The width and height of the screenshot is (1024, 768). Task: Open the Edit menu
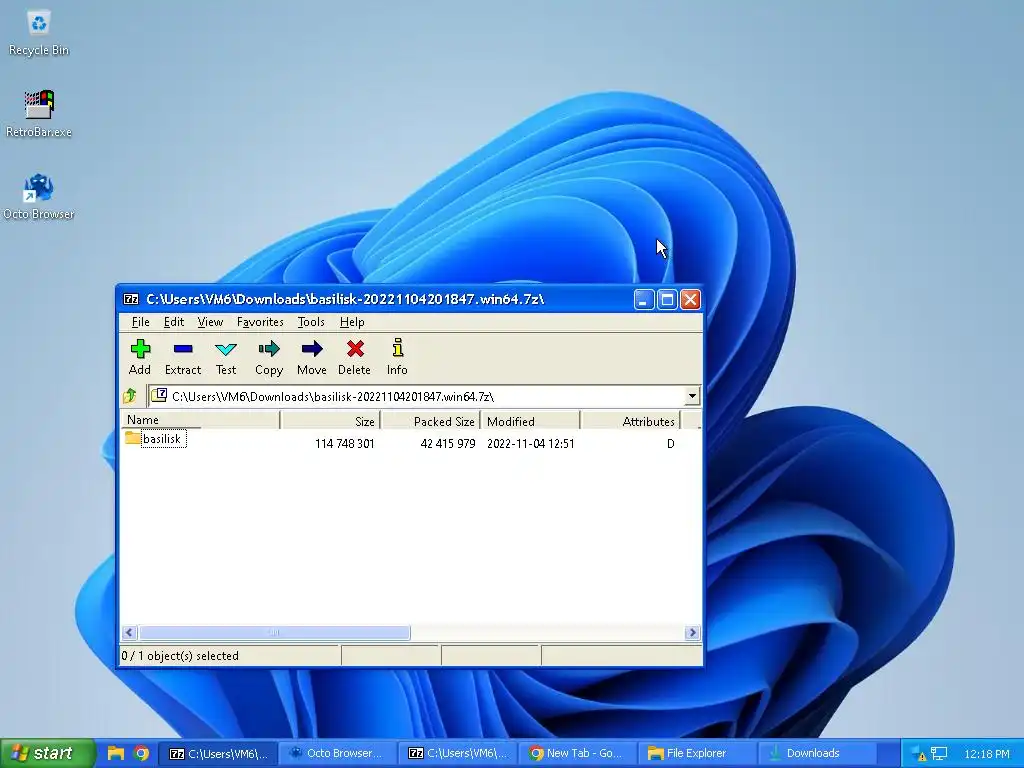174,322
